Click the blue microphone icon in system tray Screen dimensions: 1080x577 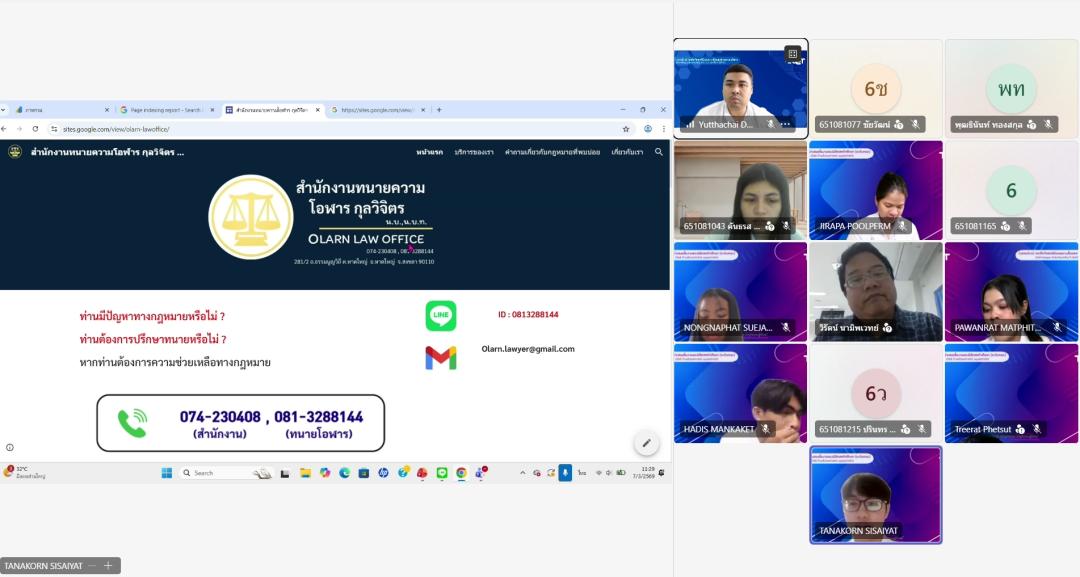coord(565,473)
